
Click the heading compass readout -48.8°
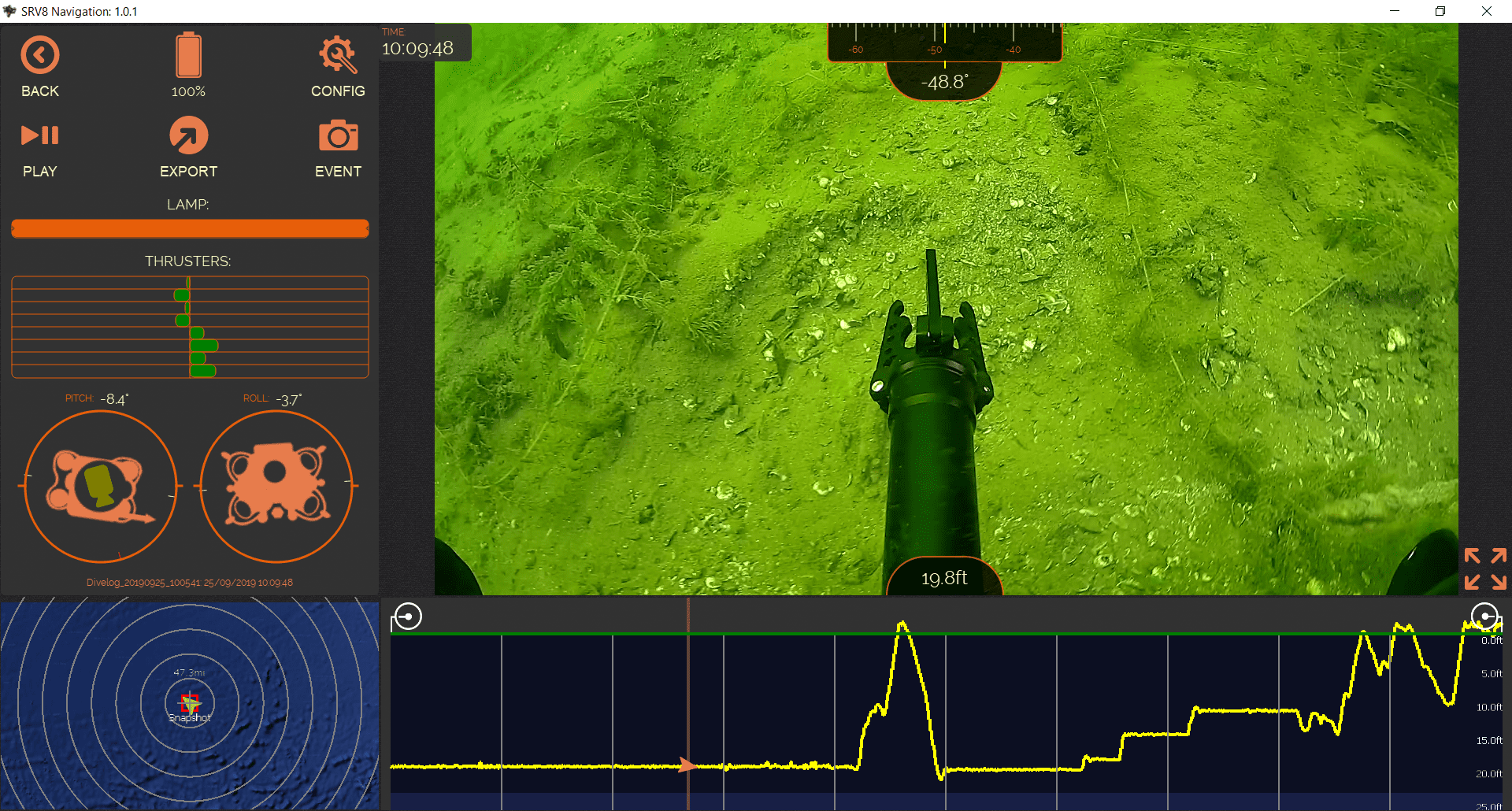[944, 82]
